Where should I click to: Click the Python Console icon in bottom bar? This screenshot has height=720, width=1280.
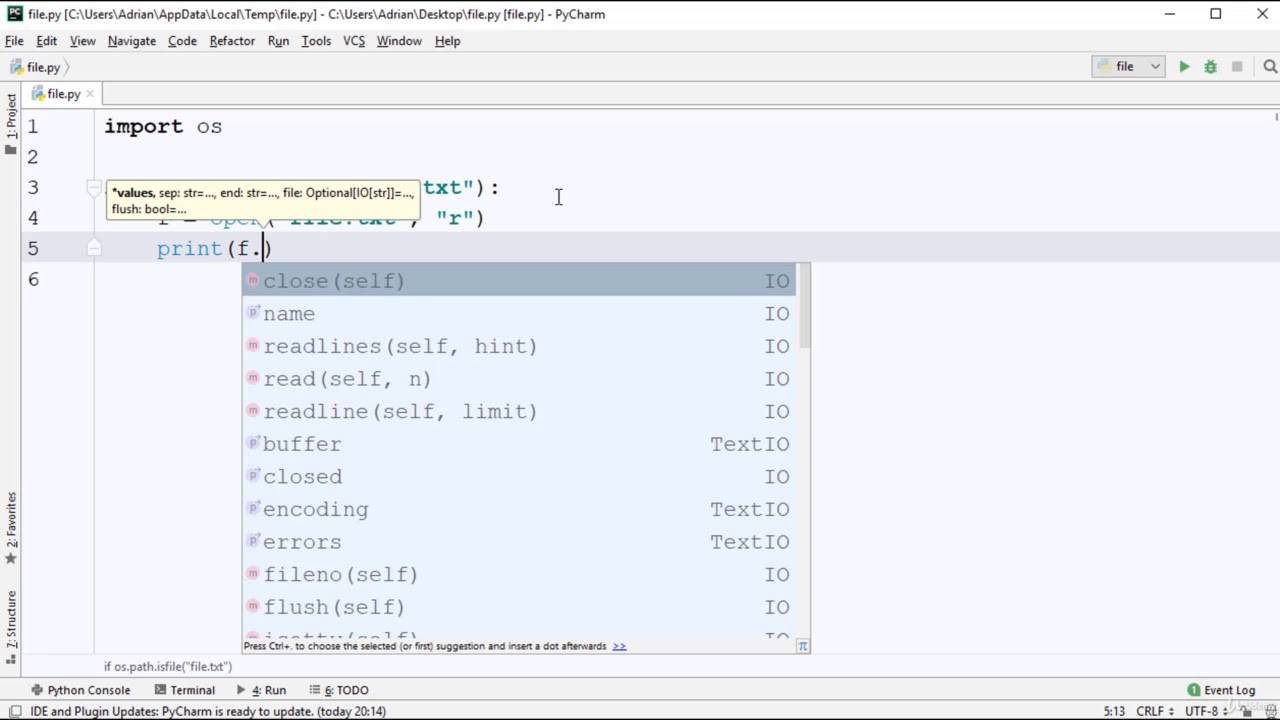tap(37, 690)
